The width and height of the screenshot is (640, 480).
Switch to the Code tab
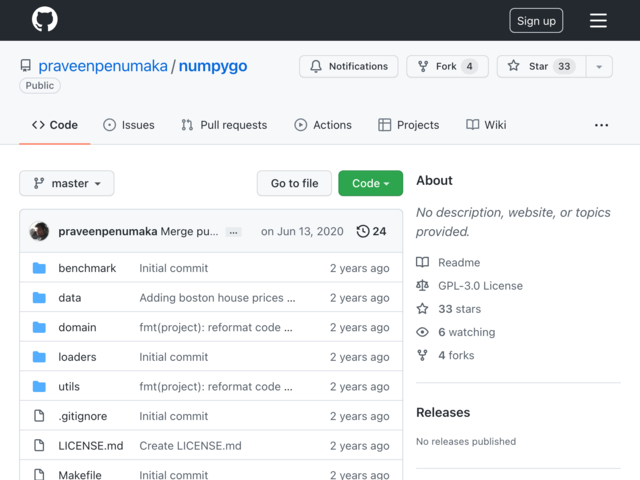point(55,125)
